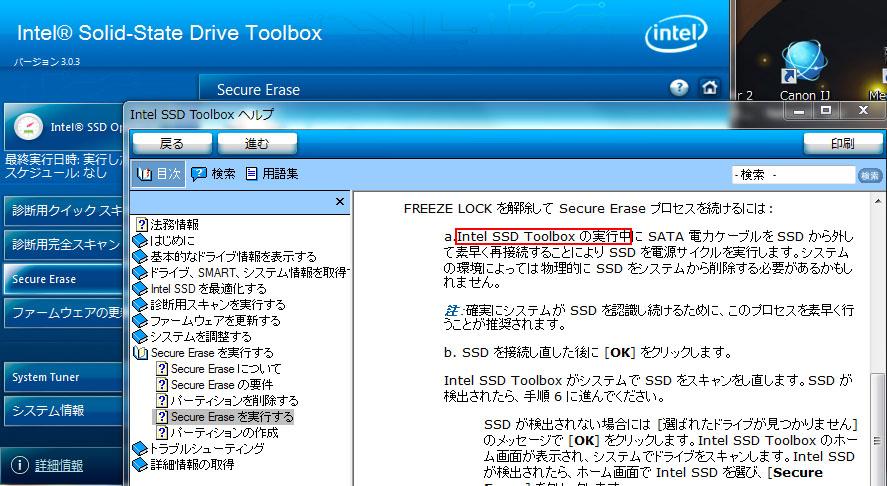The width and height of the screenshot is (887, 486).
Task: Close the help contents pane with X
Action: coord(339,201)
